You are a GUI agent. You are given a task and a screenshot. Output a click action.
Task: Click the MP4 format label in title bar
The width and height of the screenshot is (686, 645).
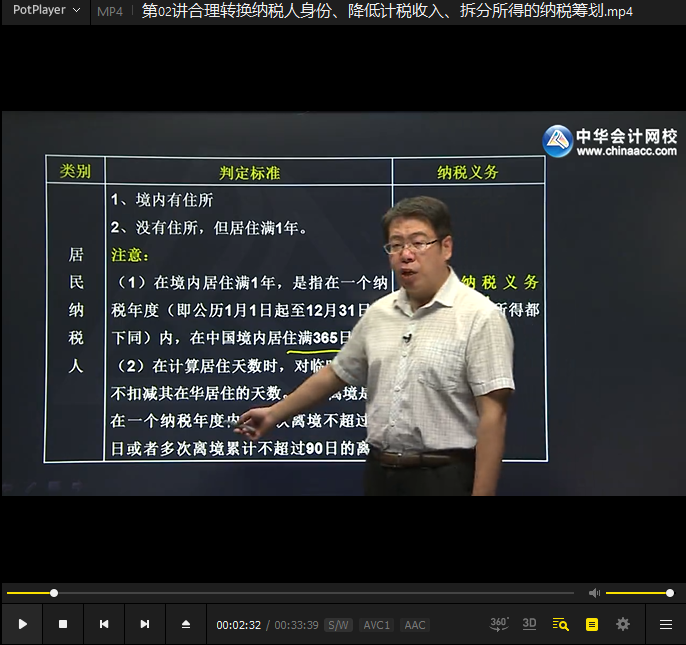pos(110,11)
